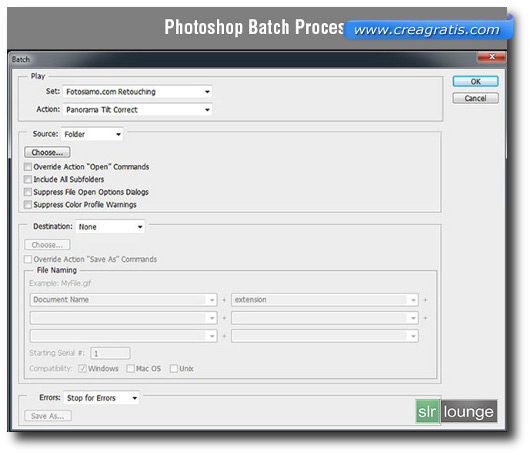Viewport: 530px width, 455px height.
Task: Open the extension file naming dropdown
Action: point(325,300)
